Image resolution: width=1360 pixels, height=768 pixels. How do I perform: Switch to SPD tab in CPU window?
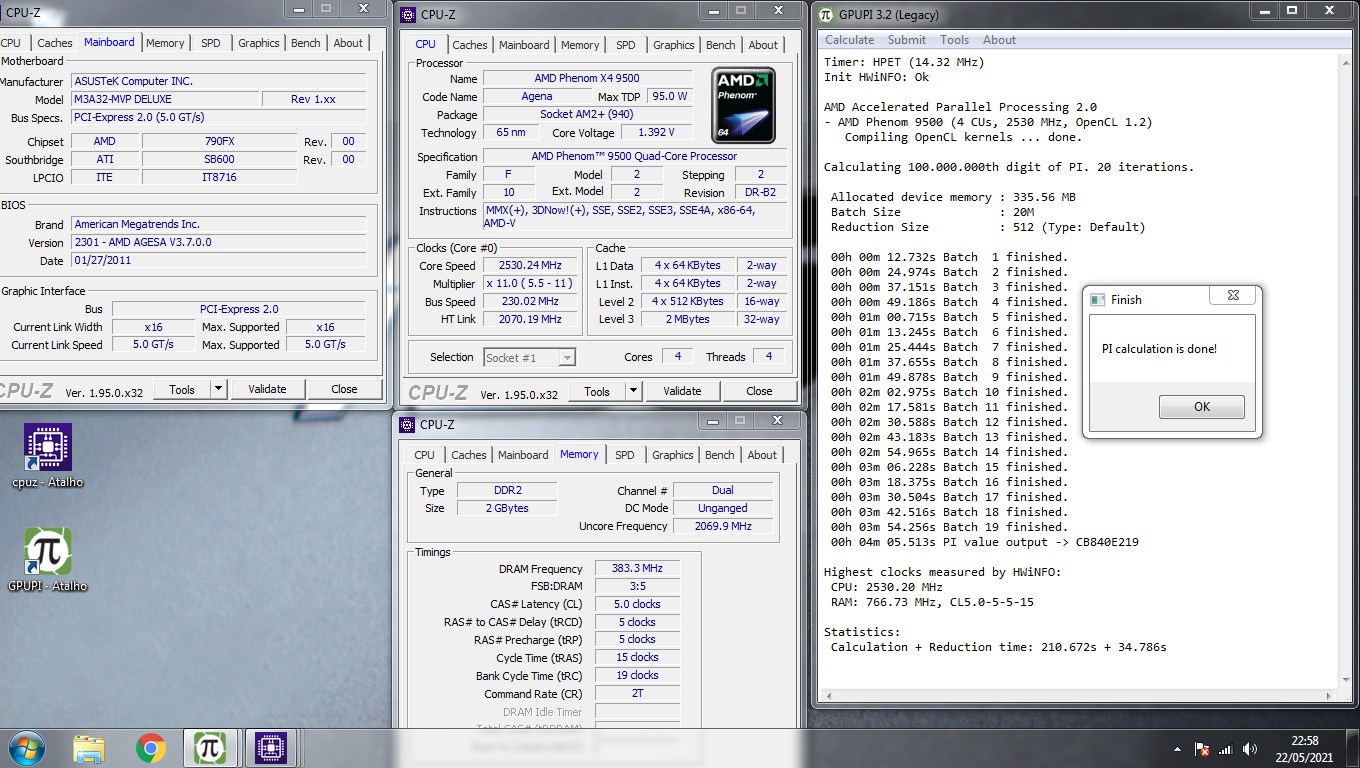tap(626, 45)
